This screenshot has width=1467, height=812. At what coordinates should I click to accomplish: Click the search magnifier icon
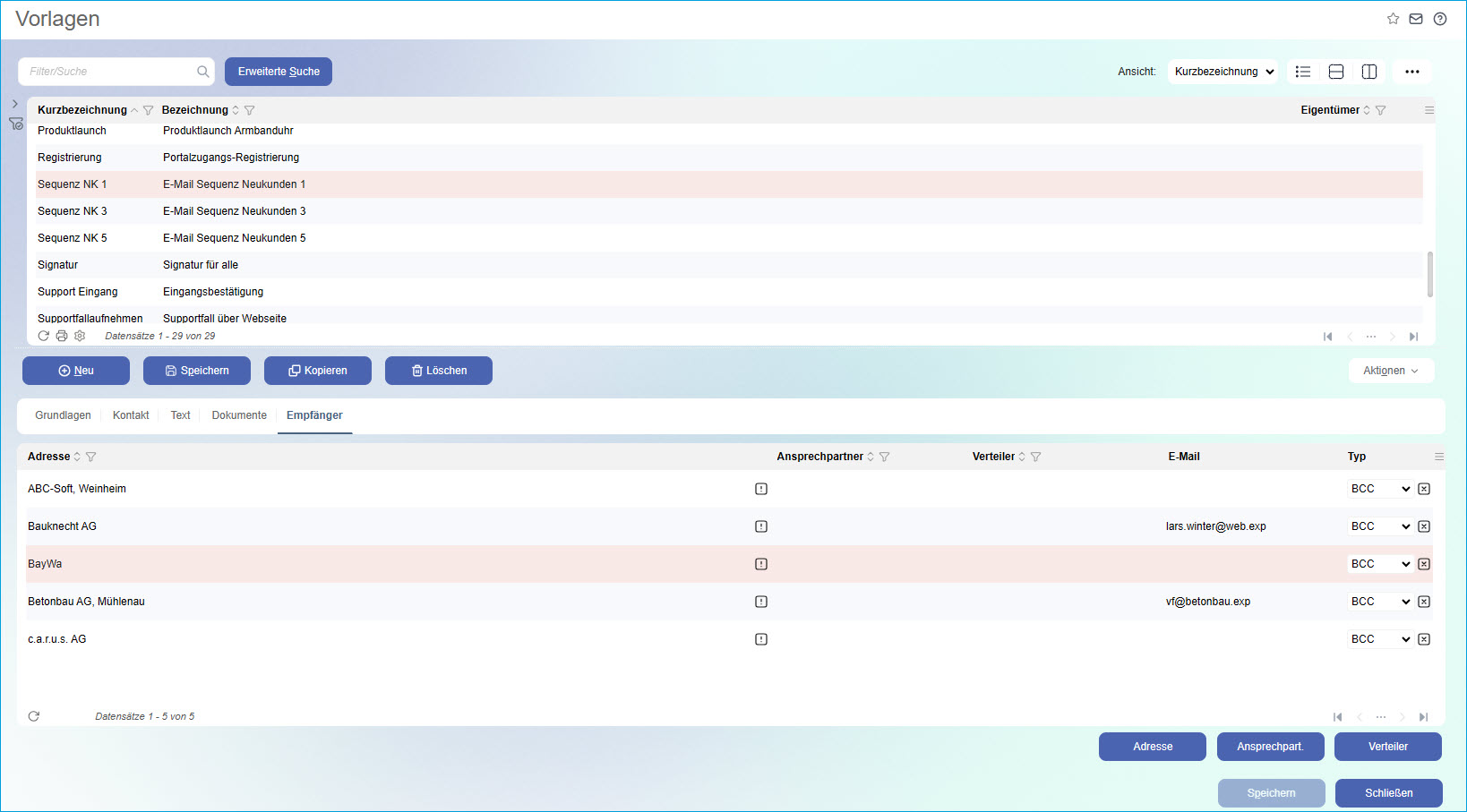pyautogui.click(x=203, y=72)
